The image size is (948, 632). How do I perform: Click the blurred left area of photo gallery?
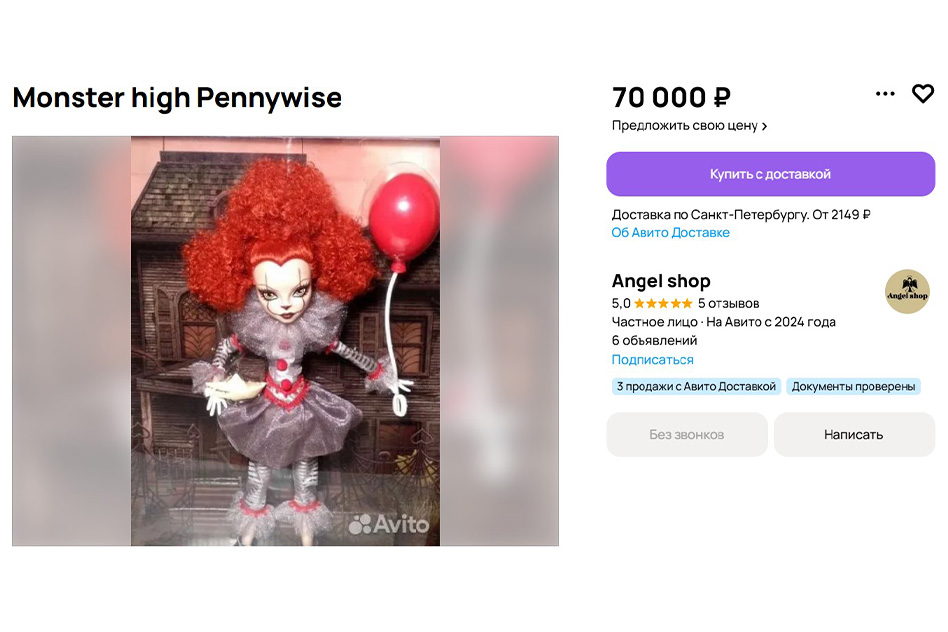tap(71, 341)
